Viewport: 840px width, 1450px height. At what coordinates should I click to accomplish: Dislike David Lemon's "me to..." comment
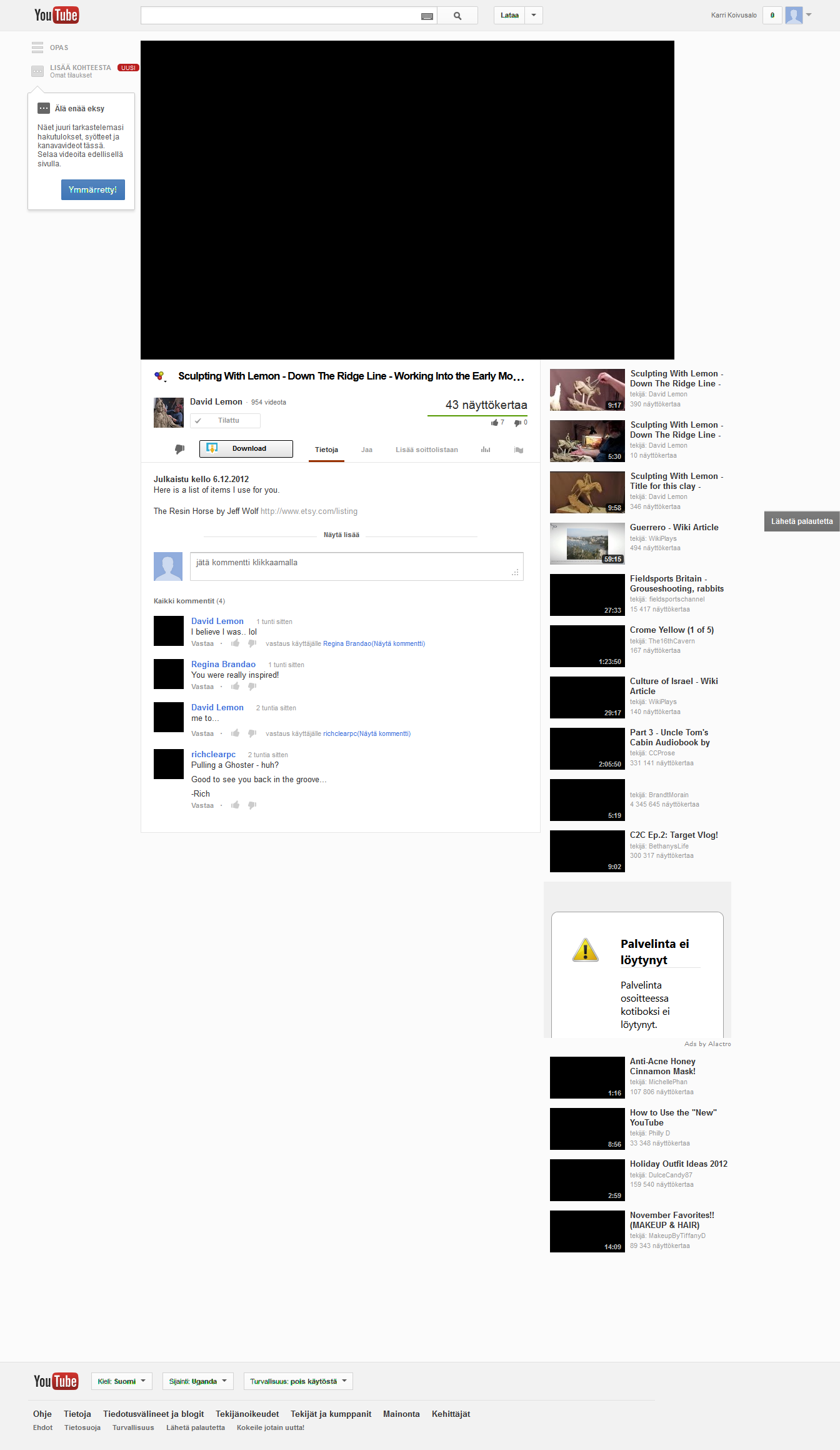point(252,733)
